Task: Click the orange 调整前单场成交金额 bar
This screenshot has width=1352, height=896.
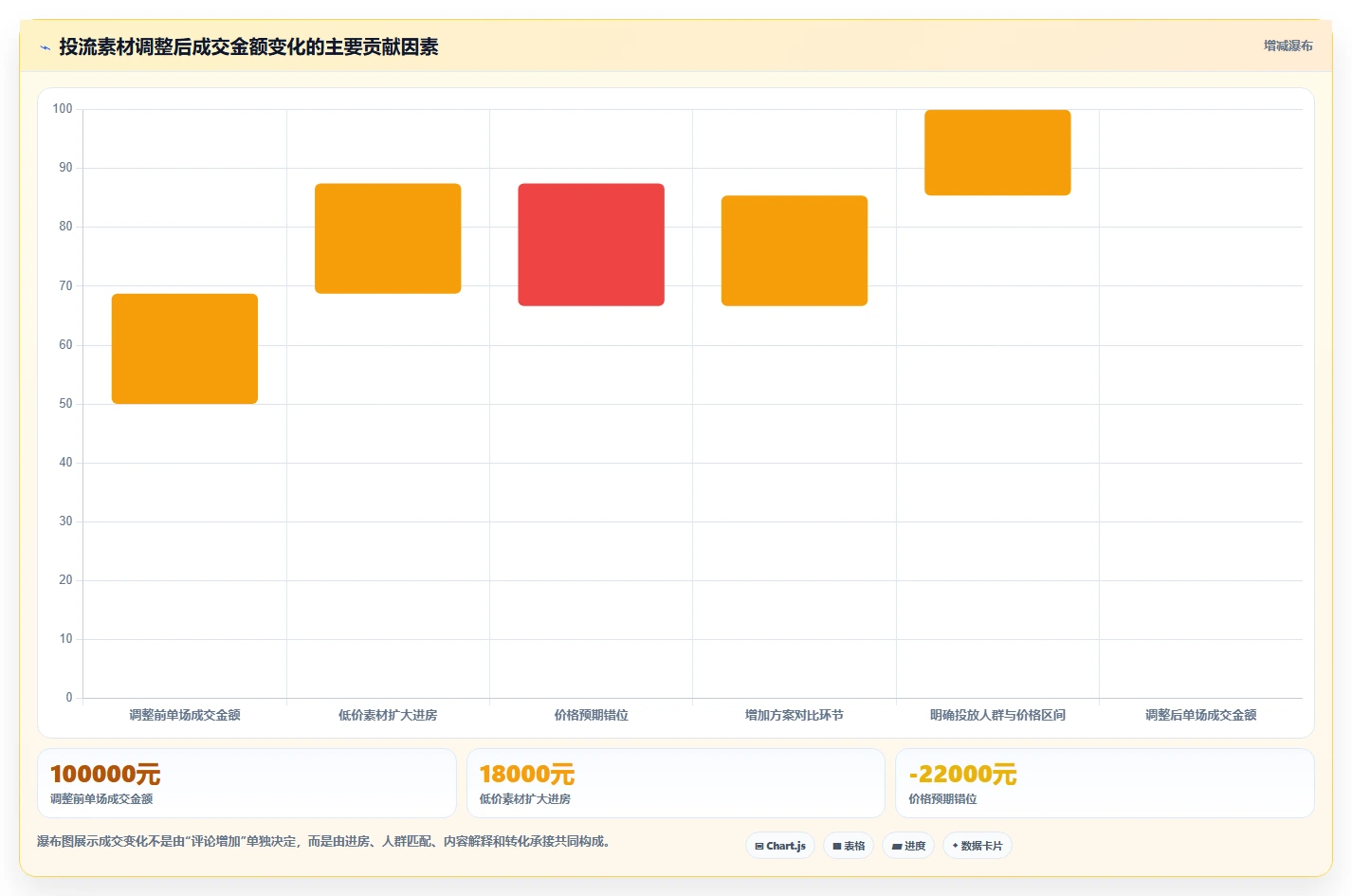Action: pos(185,349)
